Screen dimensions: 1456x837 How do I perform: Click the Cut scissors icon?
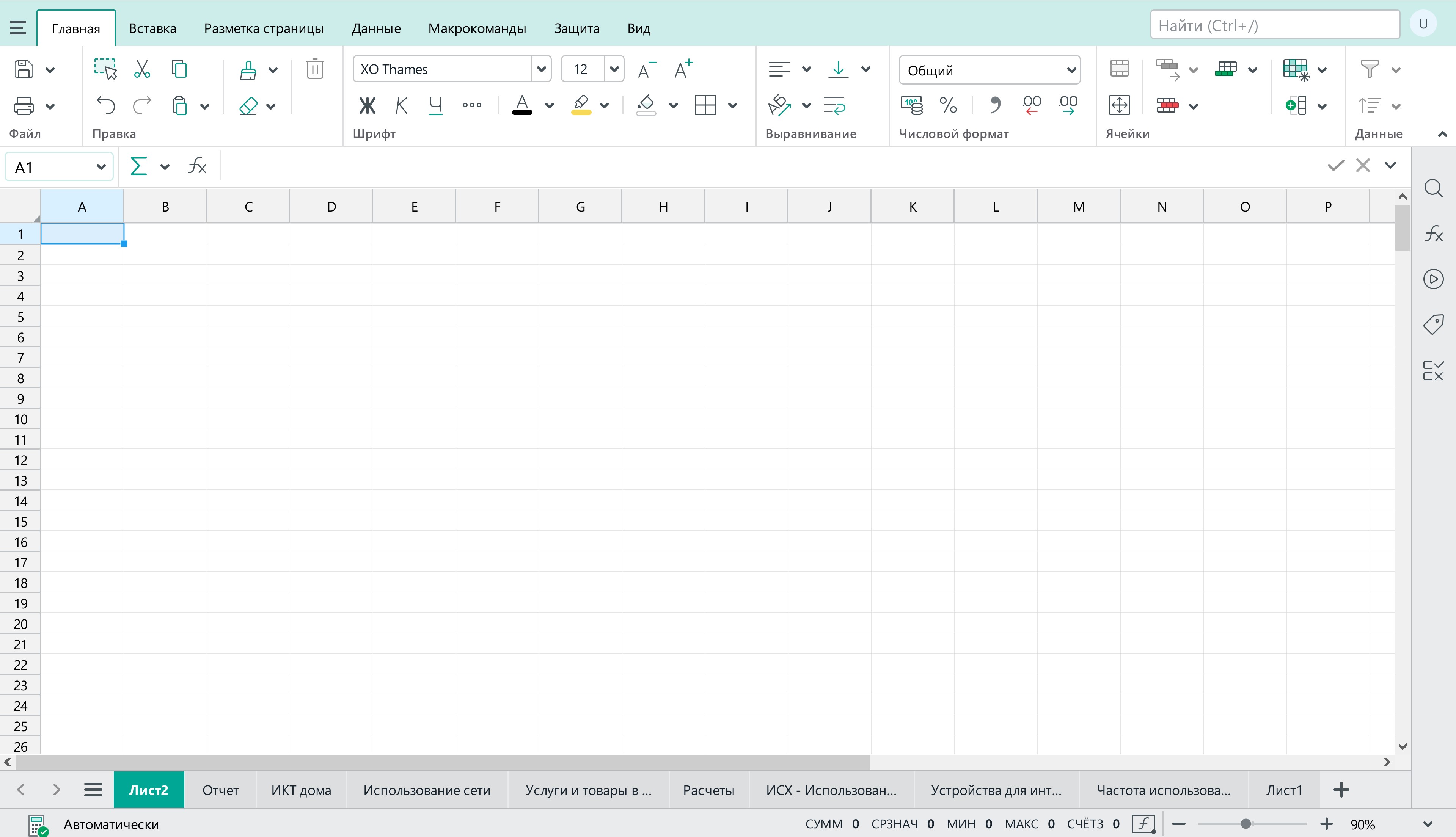coord(141,68)
